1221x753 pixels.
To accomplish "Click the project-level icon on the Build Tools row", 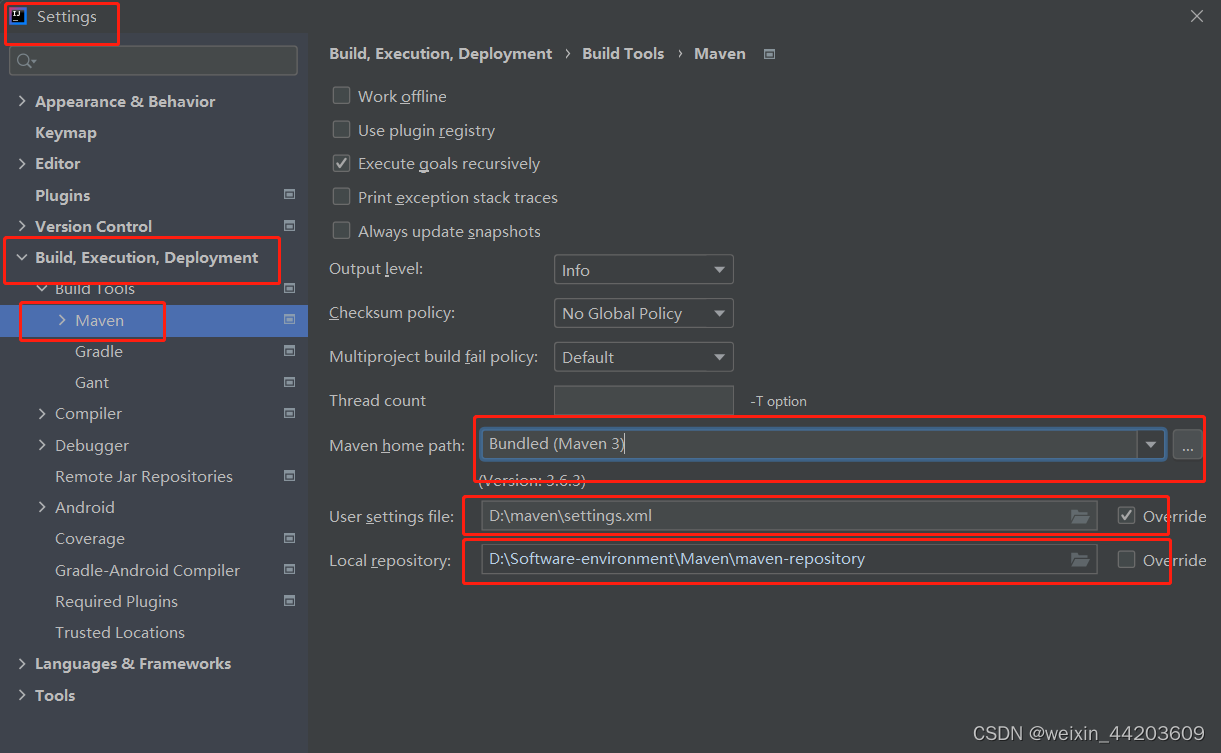I will (x=289, y=289).
